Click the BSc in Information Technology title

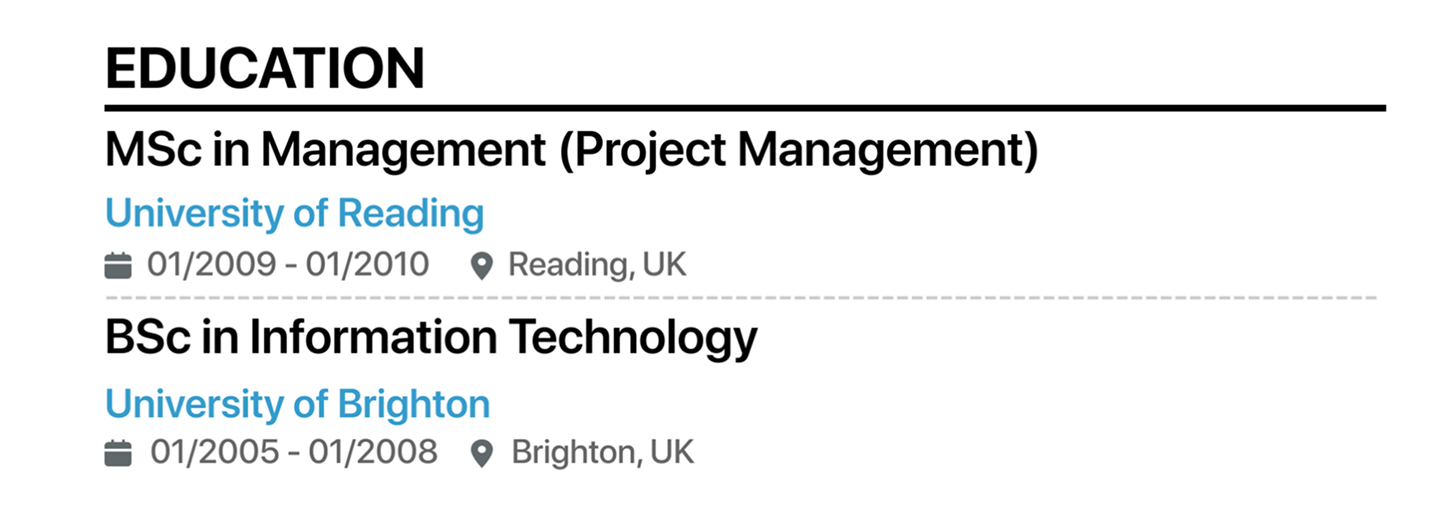coord(431,338)
